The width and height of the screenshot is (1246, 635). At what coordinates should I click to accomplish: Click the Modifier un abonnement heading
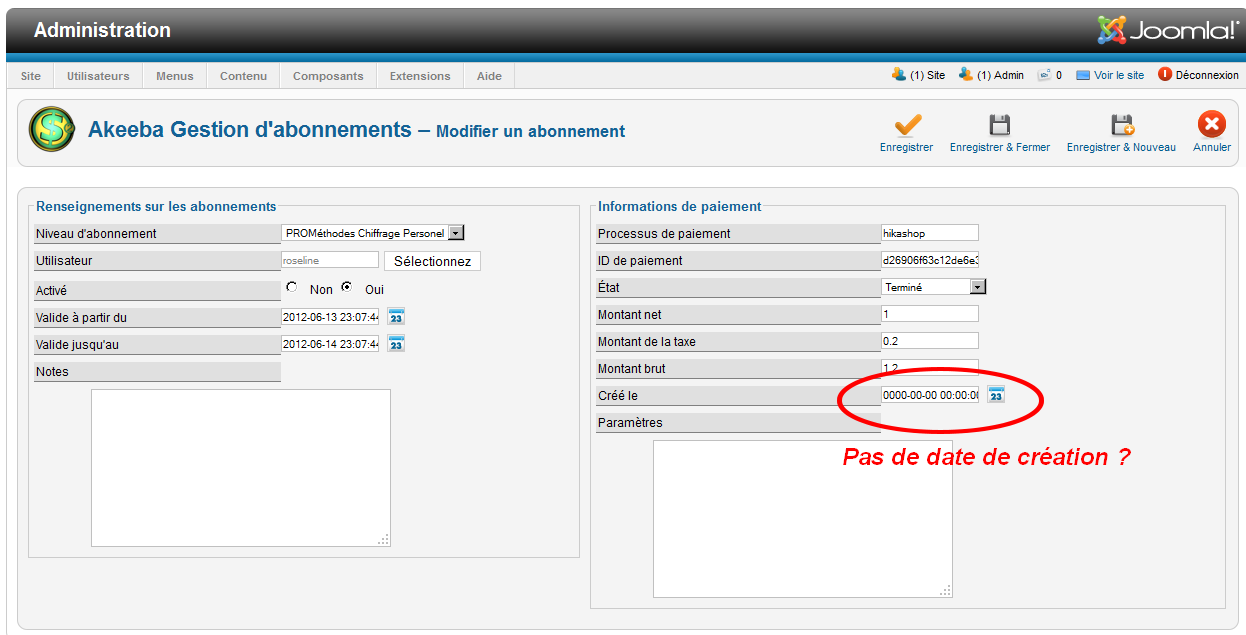coord(530,131)
